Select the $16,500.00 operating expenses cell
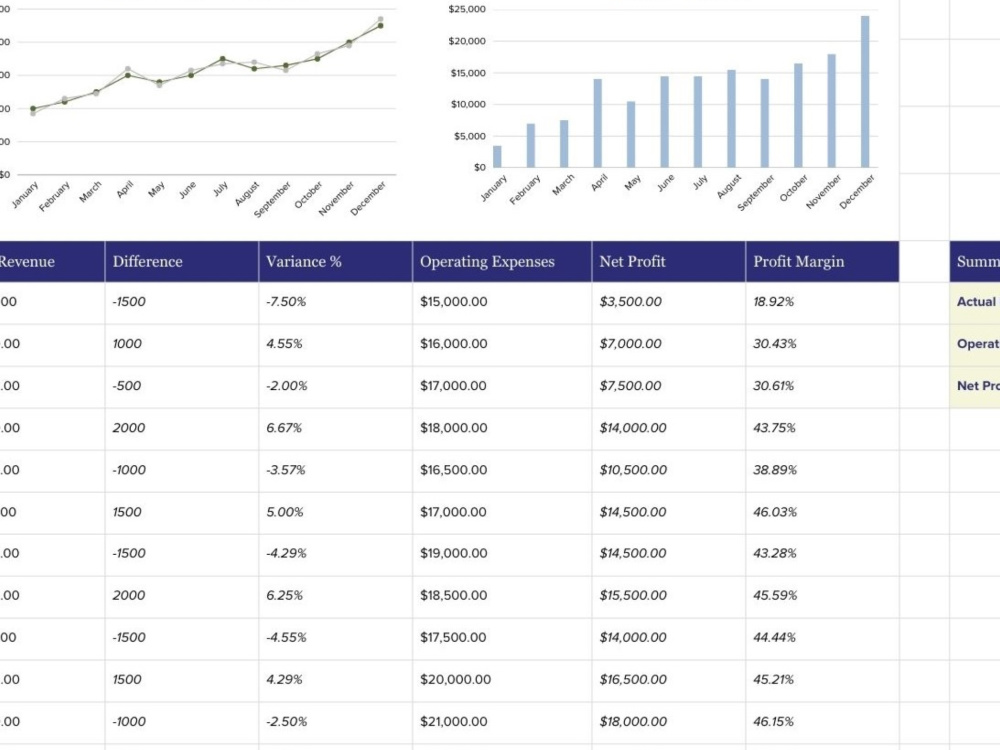 point(502,470)
